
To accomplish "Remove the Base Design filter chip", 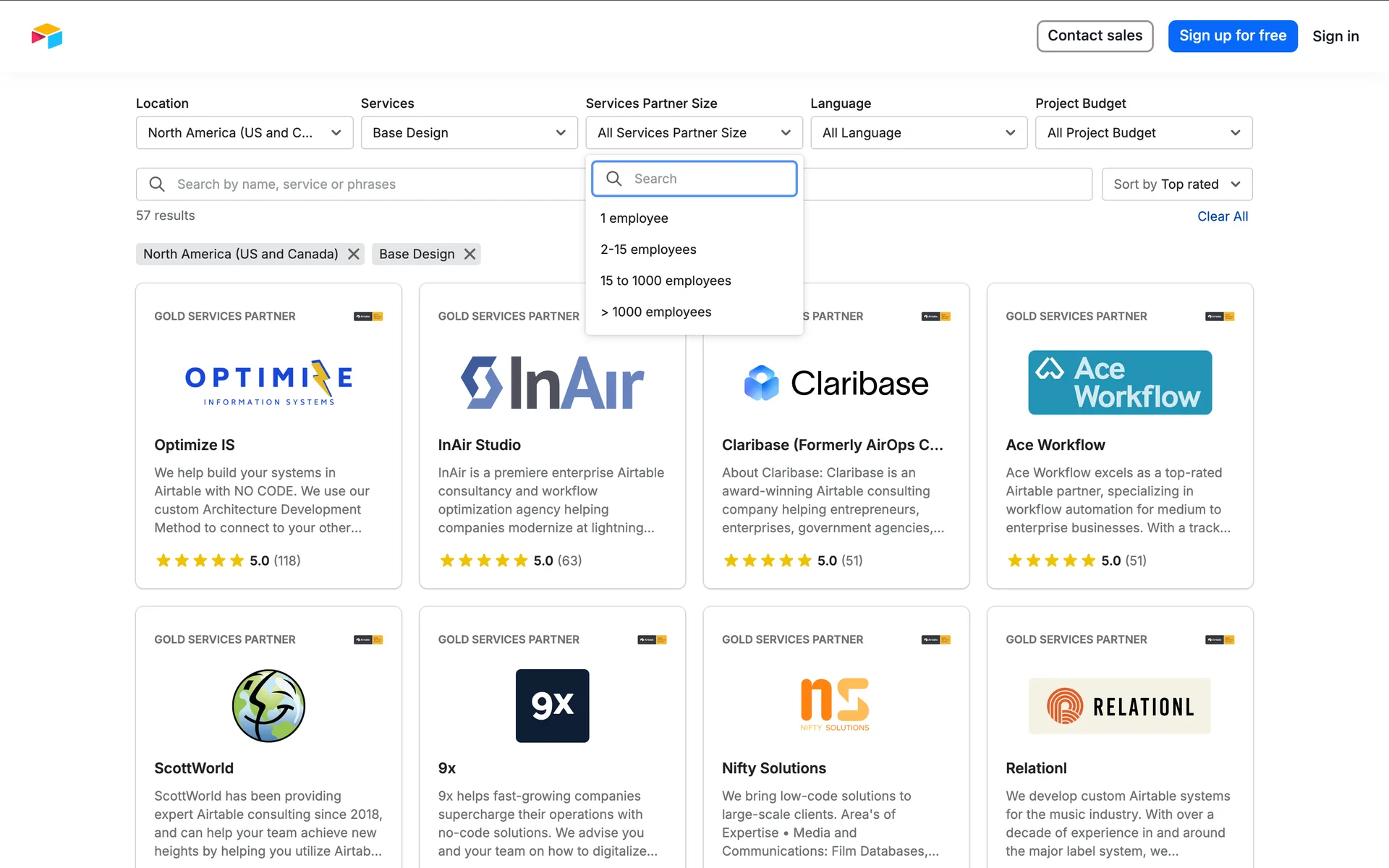I will click(470, 254).
